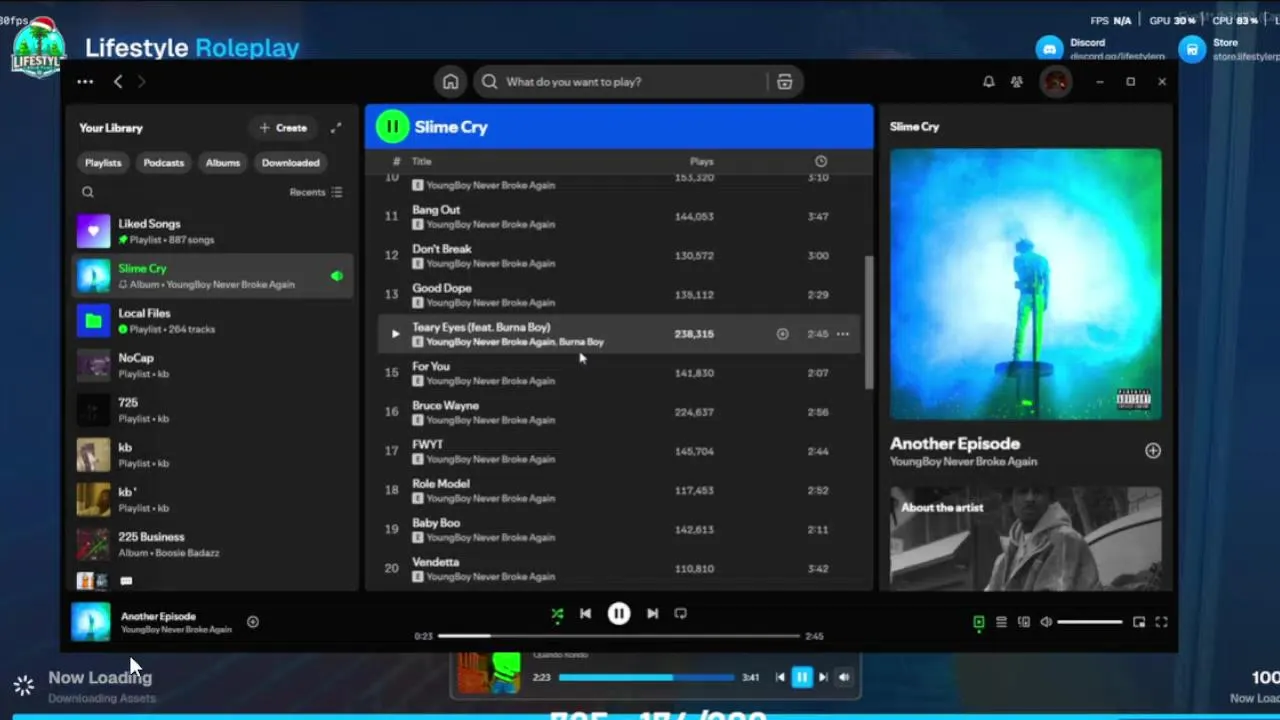1280x720 pixels.
Task: Enter full screen player icon
Action: point(1161,622)
